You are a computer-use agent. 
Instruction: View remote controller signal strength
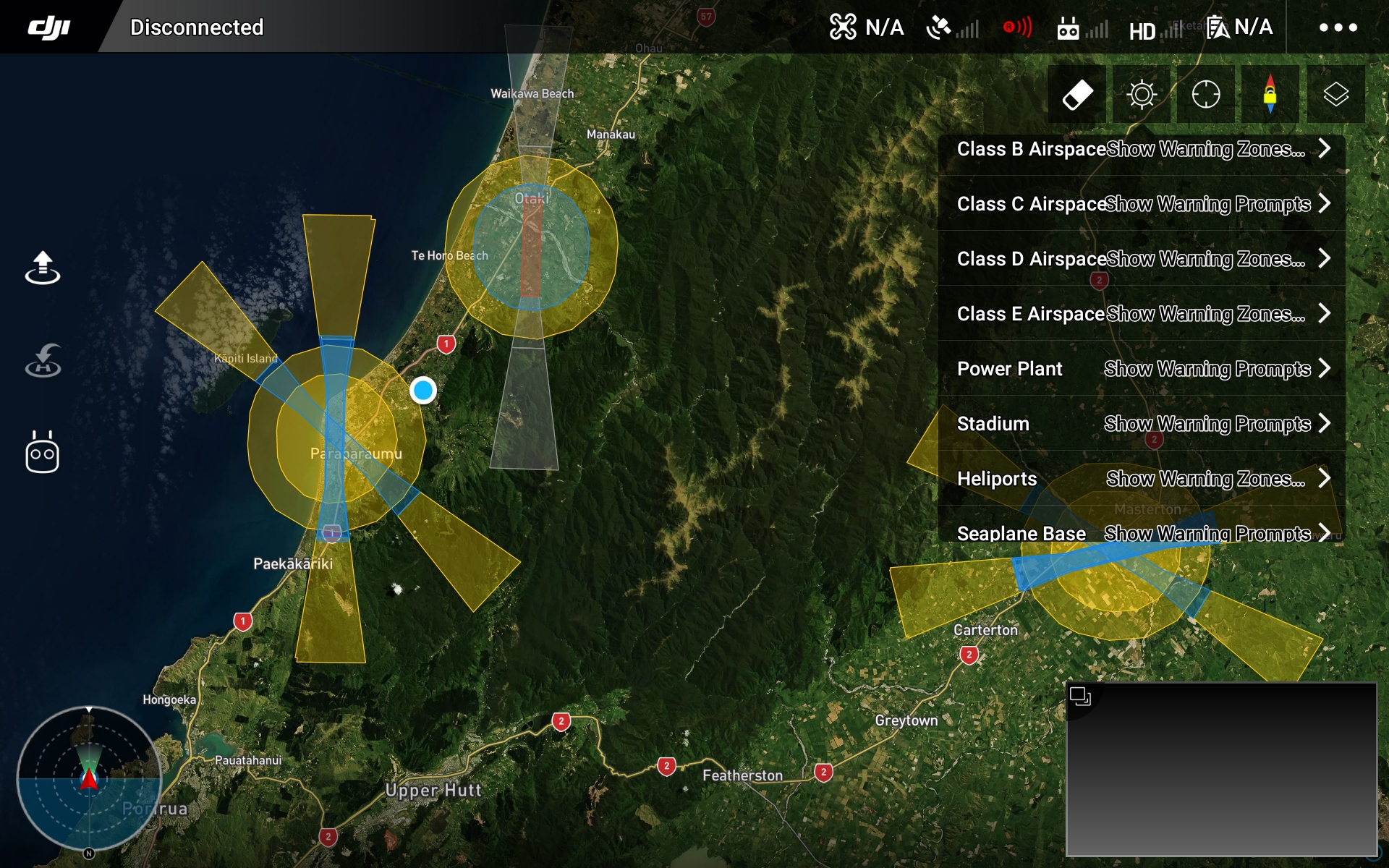click(1082, 29)
